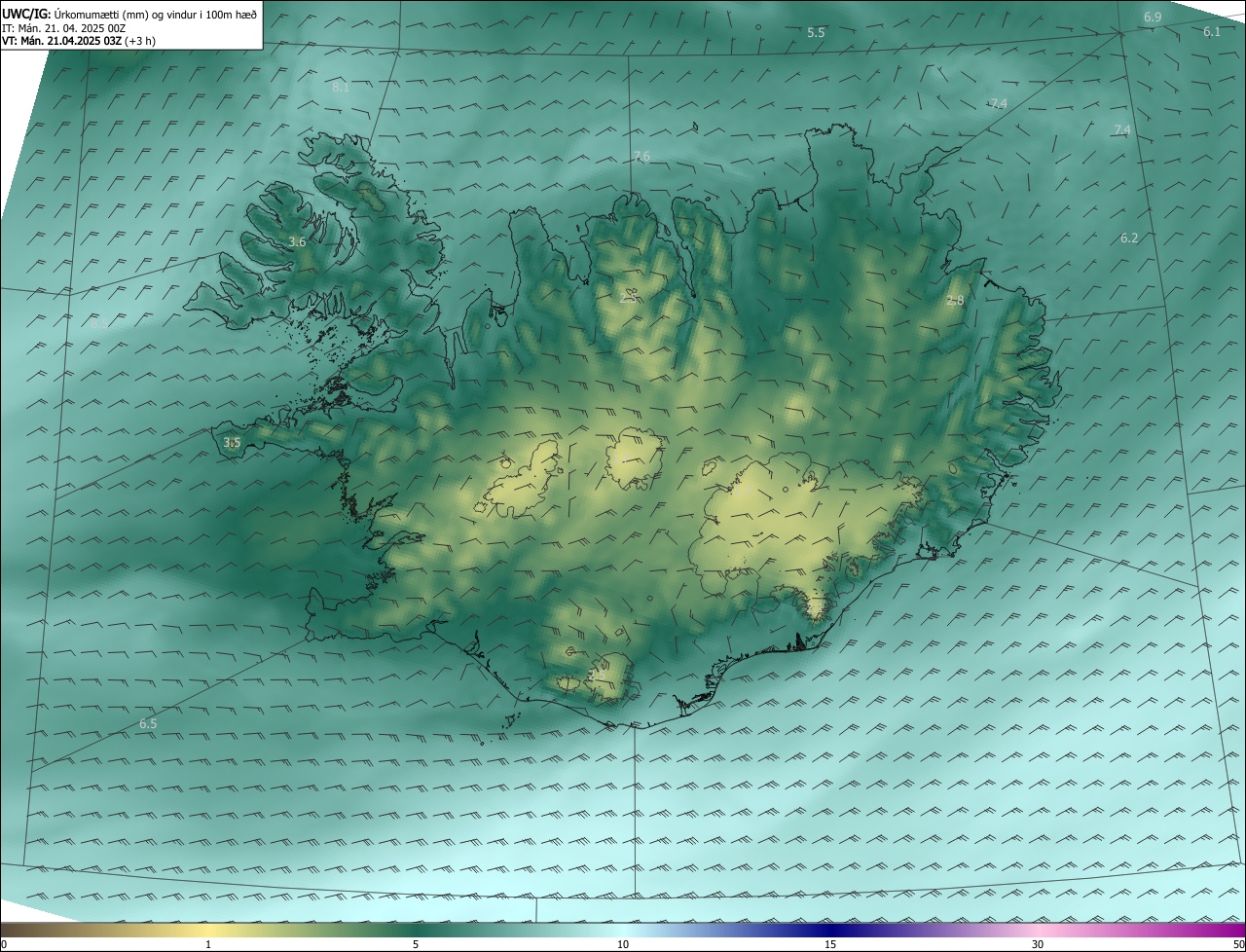Click the valid time line "21.04.2025 03Z (+3 h)"

coord(79,41)
